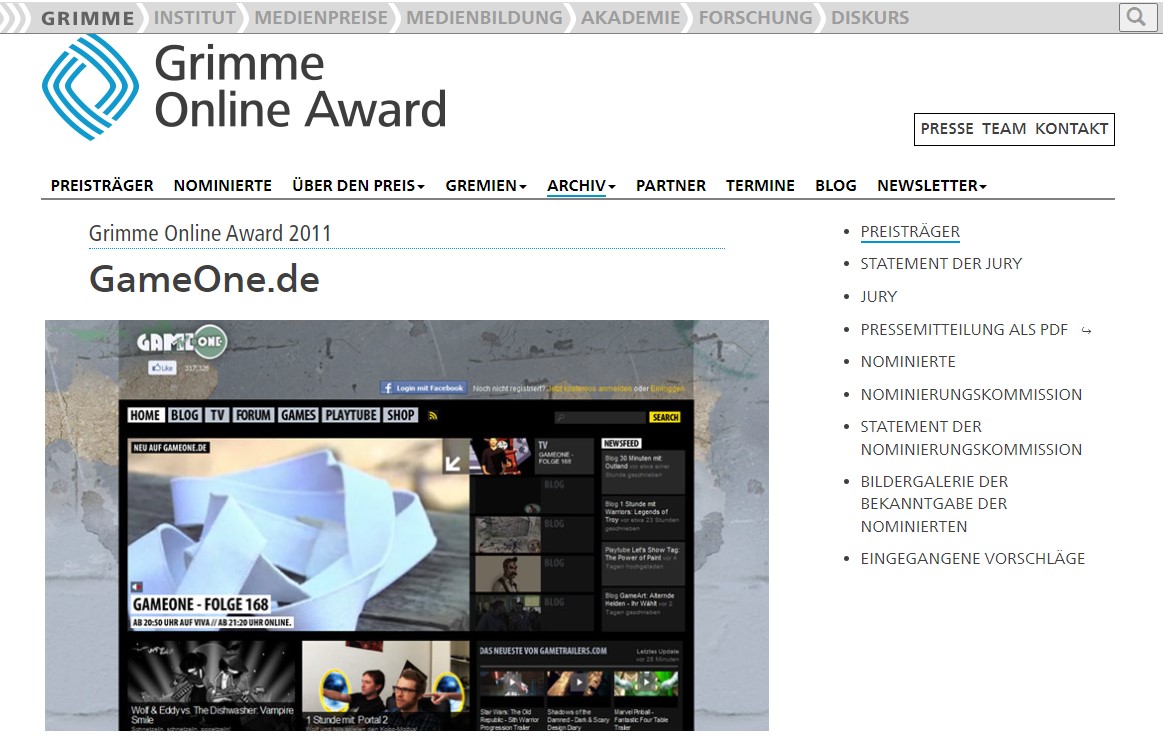
Task: Go to MEDIENPREISE in top bar
Action: pyautogui.click(x=321, y=18)
